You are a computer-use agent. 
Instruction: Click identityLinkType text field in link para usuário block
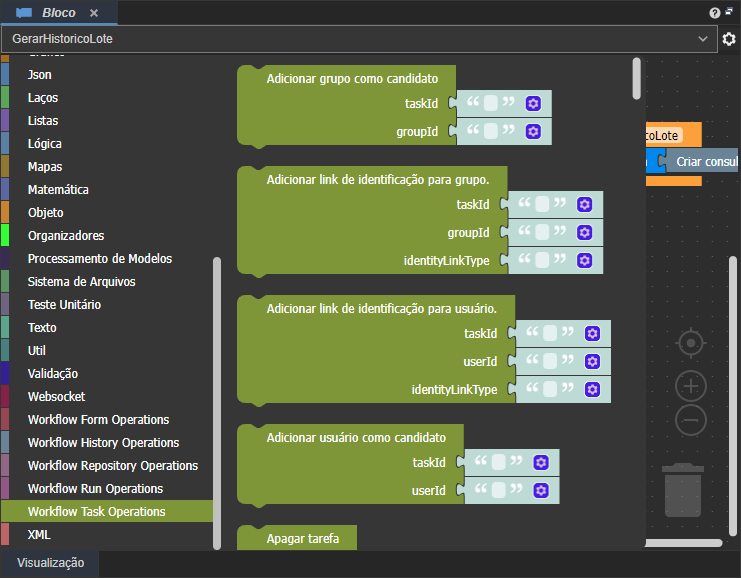click(x=550, y=389)
